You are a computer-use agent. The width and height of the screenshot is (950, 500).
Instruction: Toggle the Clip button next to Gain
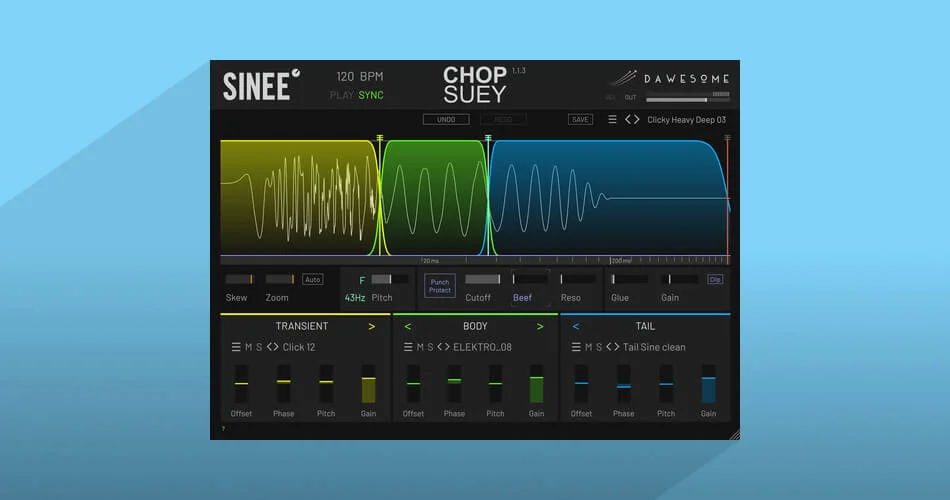click(x=715, y=279)
